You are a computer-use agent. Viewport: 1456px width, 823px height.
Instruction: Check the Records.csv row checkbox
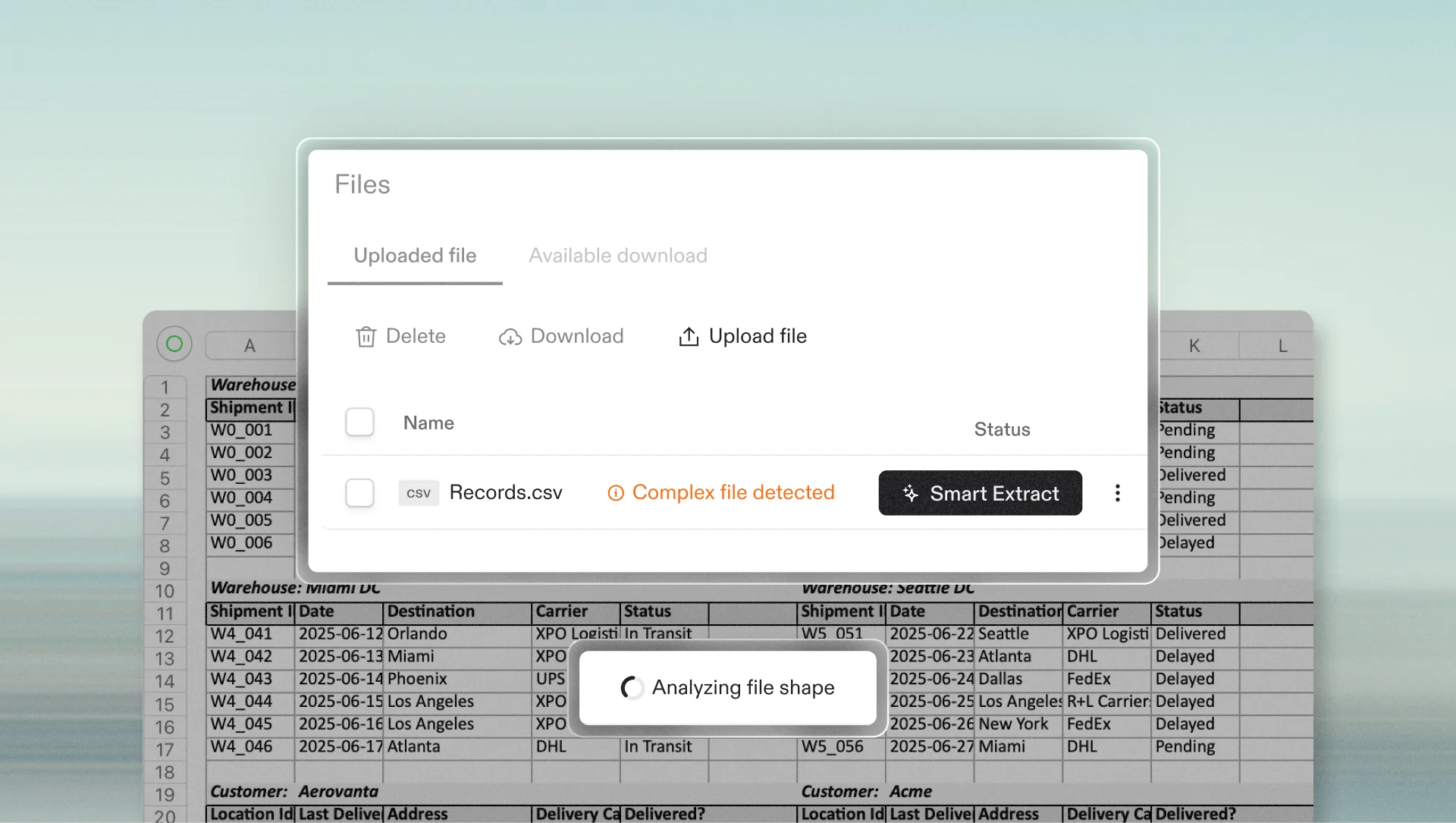pos(359,493)
